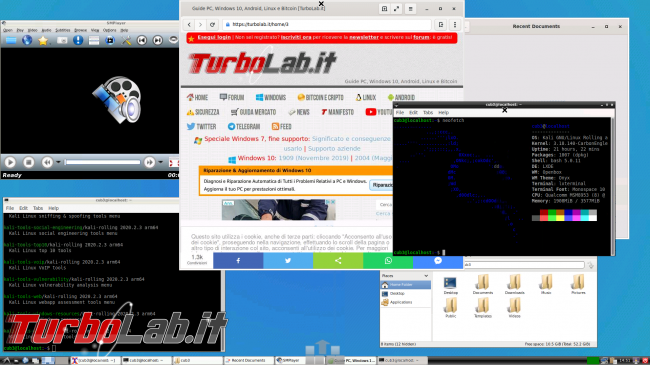Viewport: 650px width, 365px height.
Task: Open the HOME section on TurboLab.it
Action: point(197,97)
